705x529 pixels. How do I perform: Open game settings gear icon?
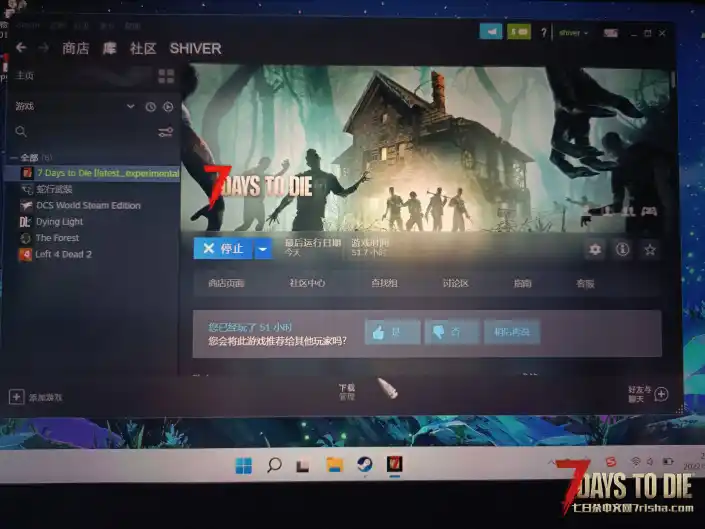click(595, 249)
